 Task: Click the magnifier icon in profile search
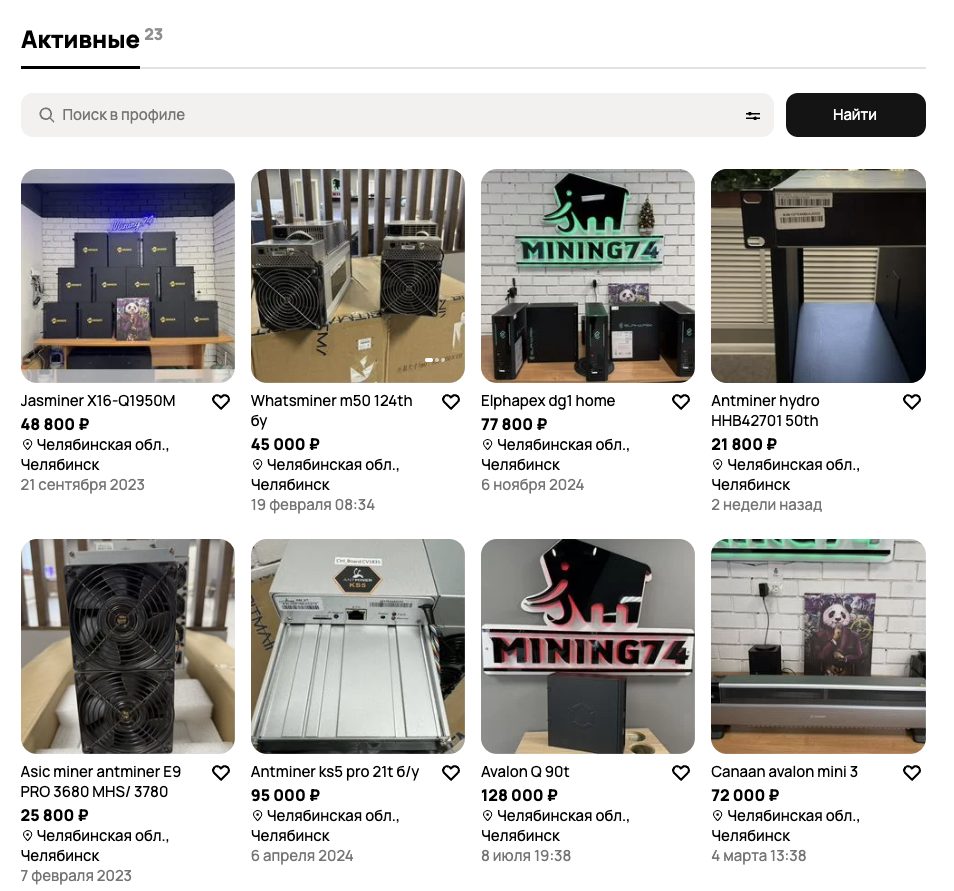[46, 115]
